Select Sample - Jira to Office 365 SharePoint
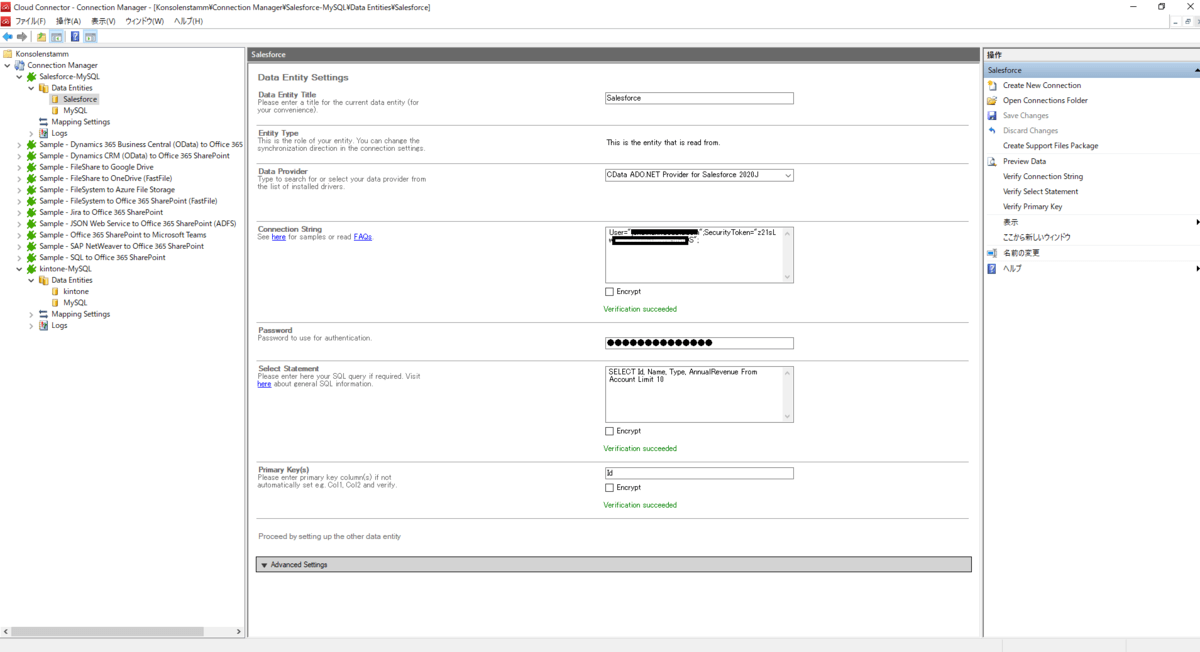The image size is (1200, 652). (x=101, y=212)
